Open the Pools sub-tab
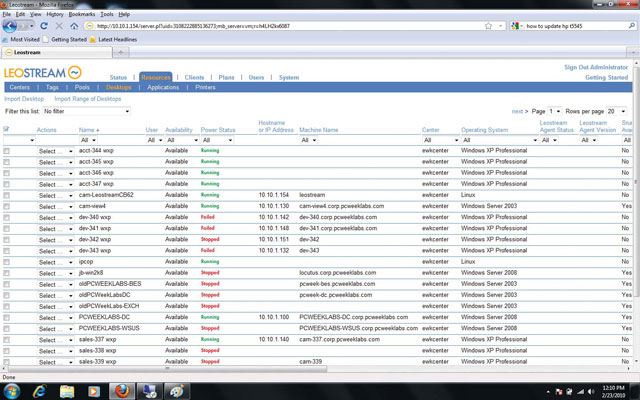This screenshot has height=400, width=640. point(82,87)
